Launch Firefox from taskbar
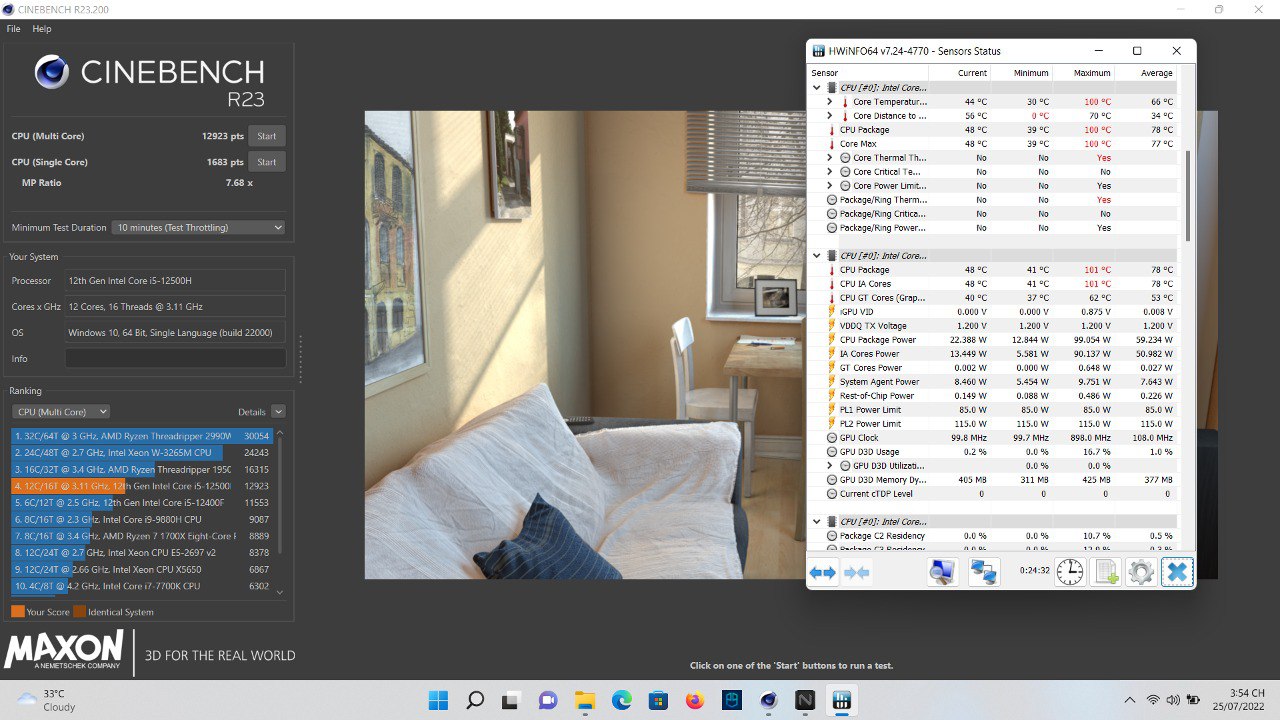This screenshot has height=720, width=1280. tap(695, 701)
